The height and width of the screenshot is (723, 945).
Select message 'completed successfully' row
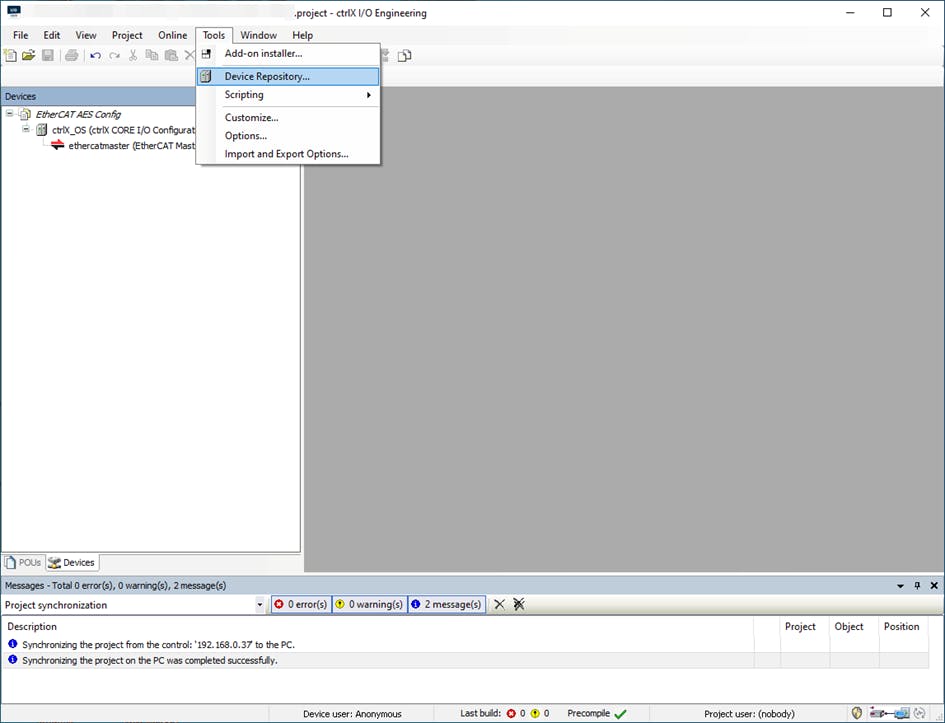(465, 660)
